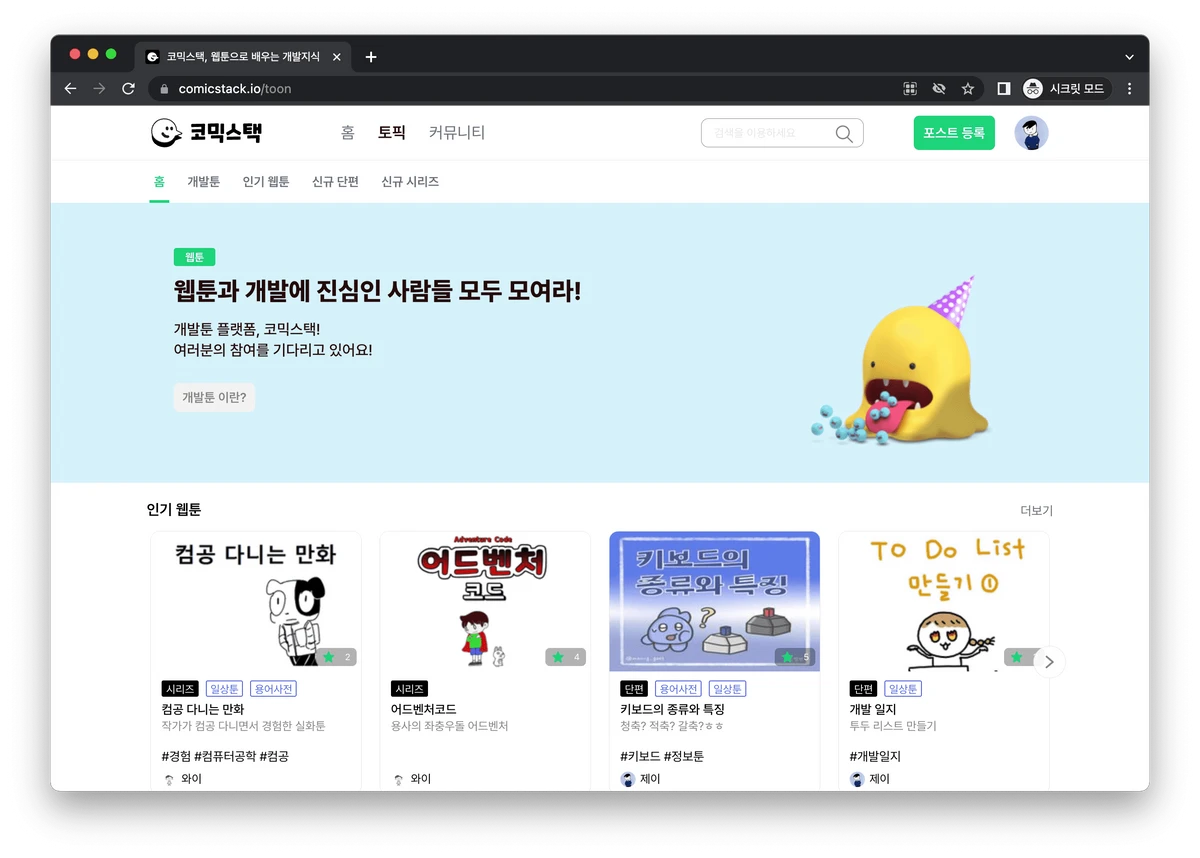Go back with the browser back arrow

[70, 88]
